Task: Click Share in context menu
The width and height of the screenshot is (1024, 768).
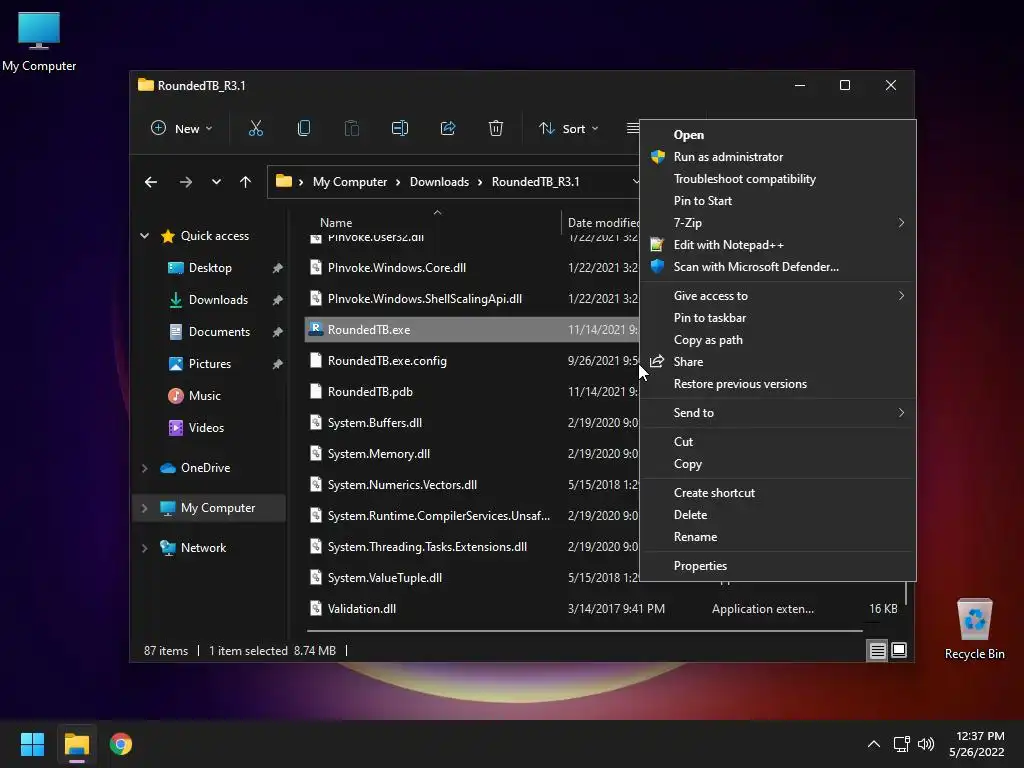Action: (x=778, y=362)
